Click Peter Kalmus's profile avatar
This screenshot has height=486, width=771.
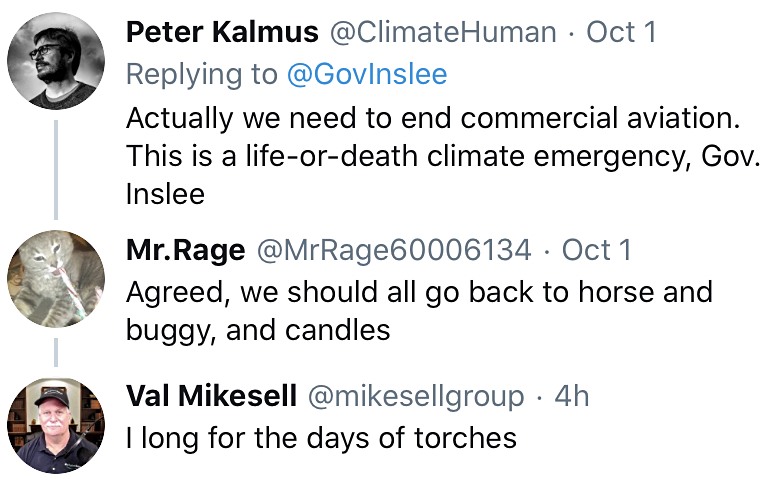pos(57,62)
